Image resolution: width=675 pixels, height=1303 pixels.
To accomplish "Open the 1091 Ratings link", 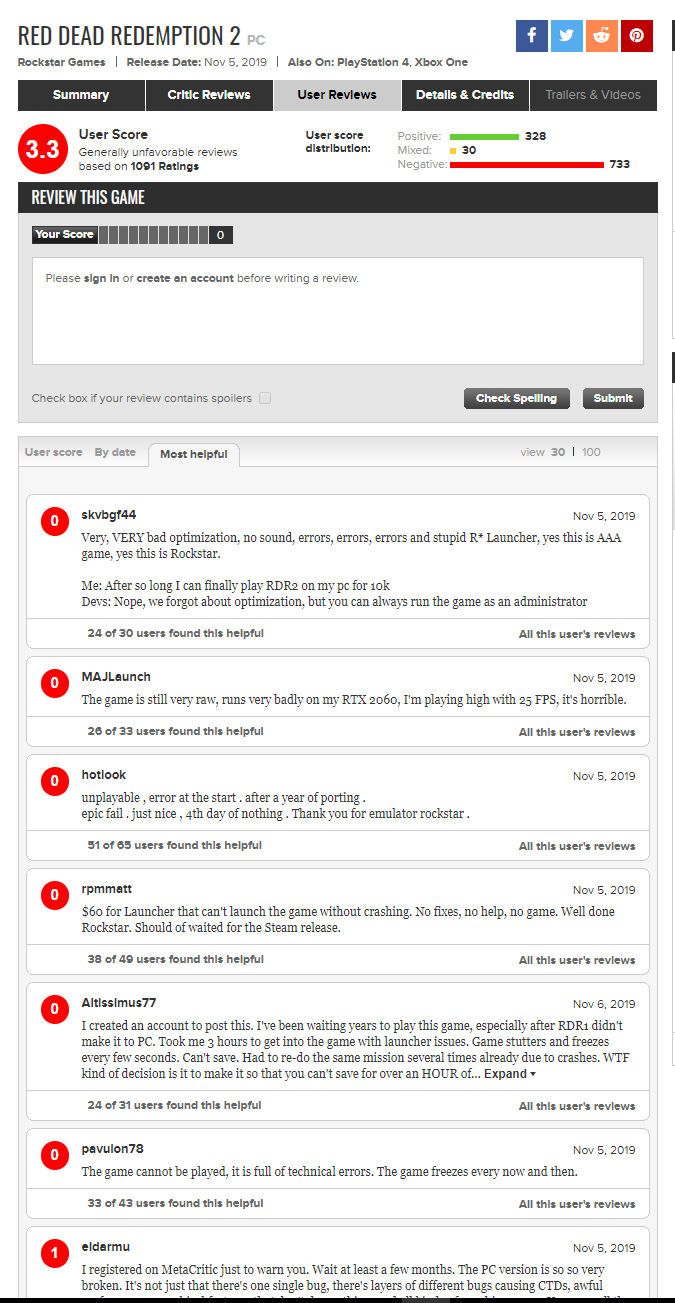I will pos(165,167).
